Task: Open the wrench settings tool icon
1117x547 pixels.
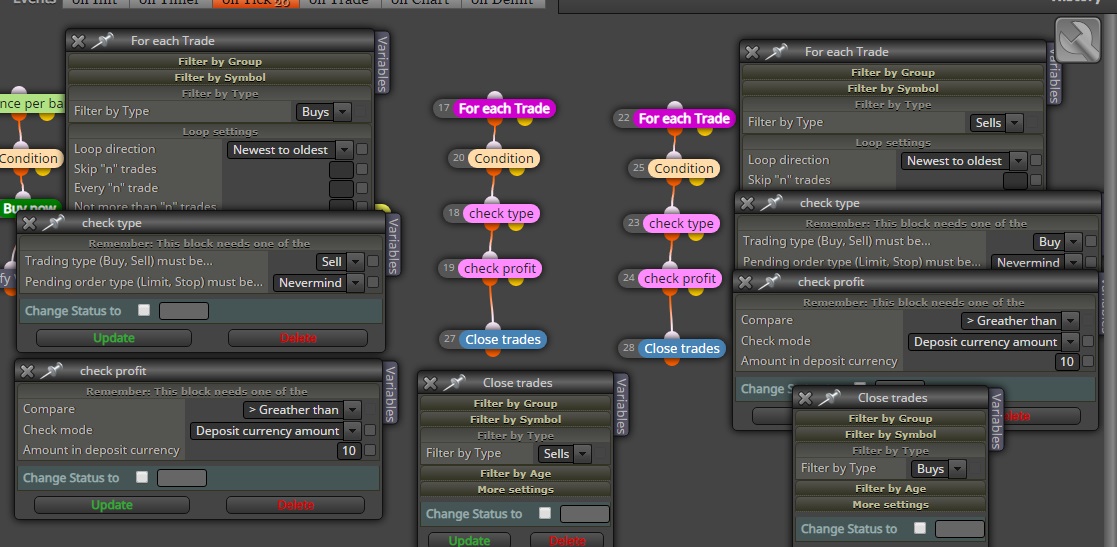Action: pyautogui.click(x=1078, y=41)
